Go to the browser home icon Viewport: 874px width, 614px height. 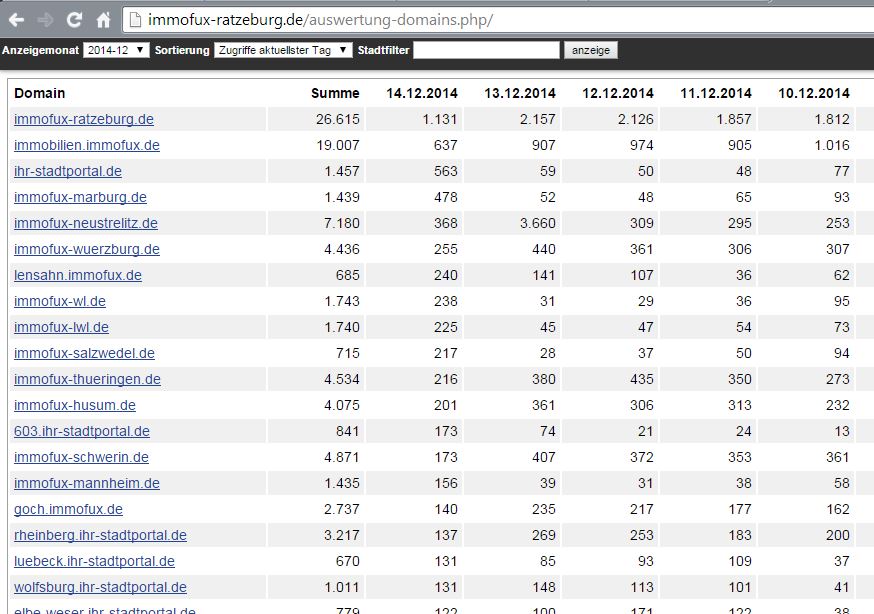tap(103, 19)
